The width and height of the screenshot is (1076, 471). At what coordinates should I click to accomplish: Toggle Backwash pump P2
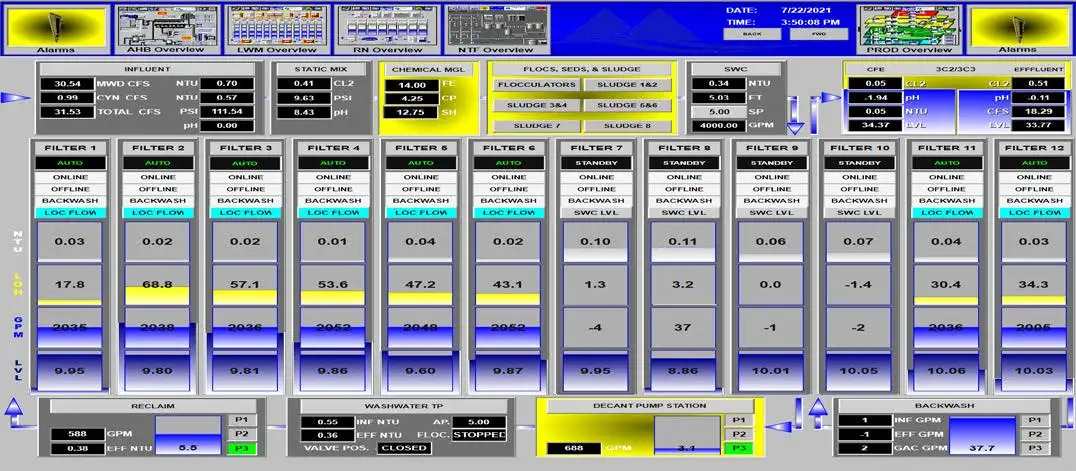(x=1035, y=436)
